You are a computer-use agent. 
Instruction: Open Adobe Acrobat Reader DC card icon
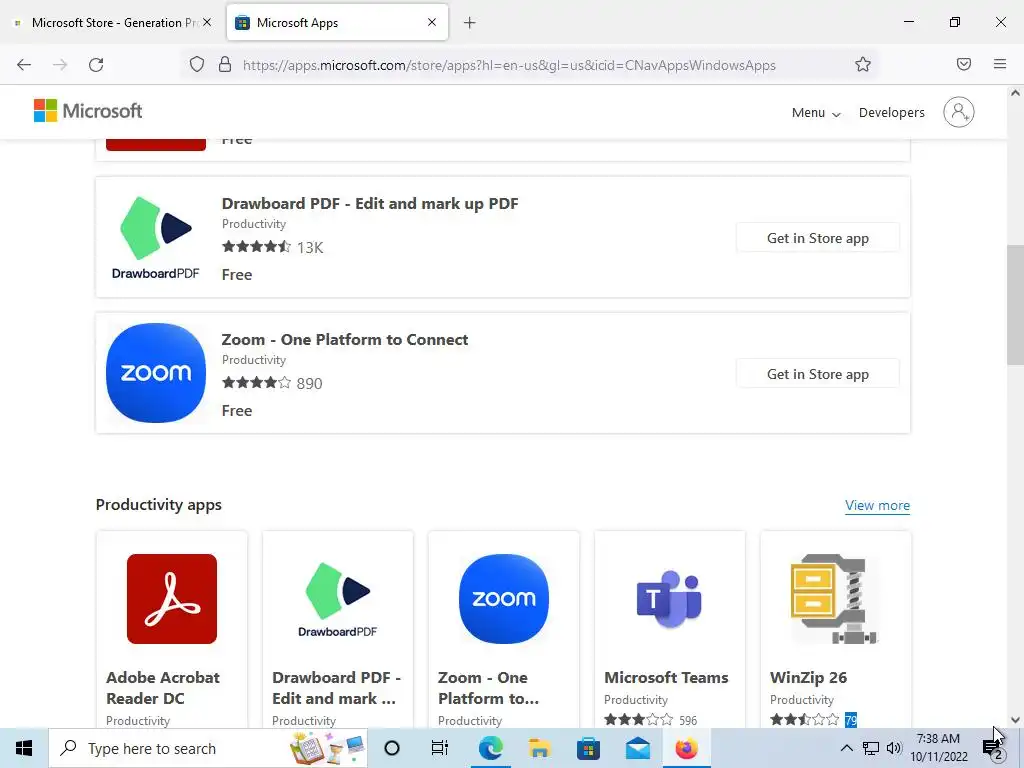coord(172,599)
